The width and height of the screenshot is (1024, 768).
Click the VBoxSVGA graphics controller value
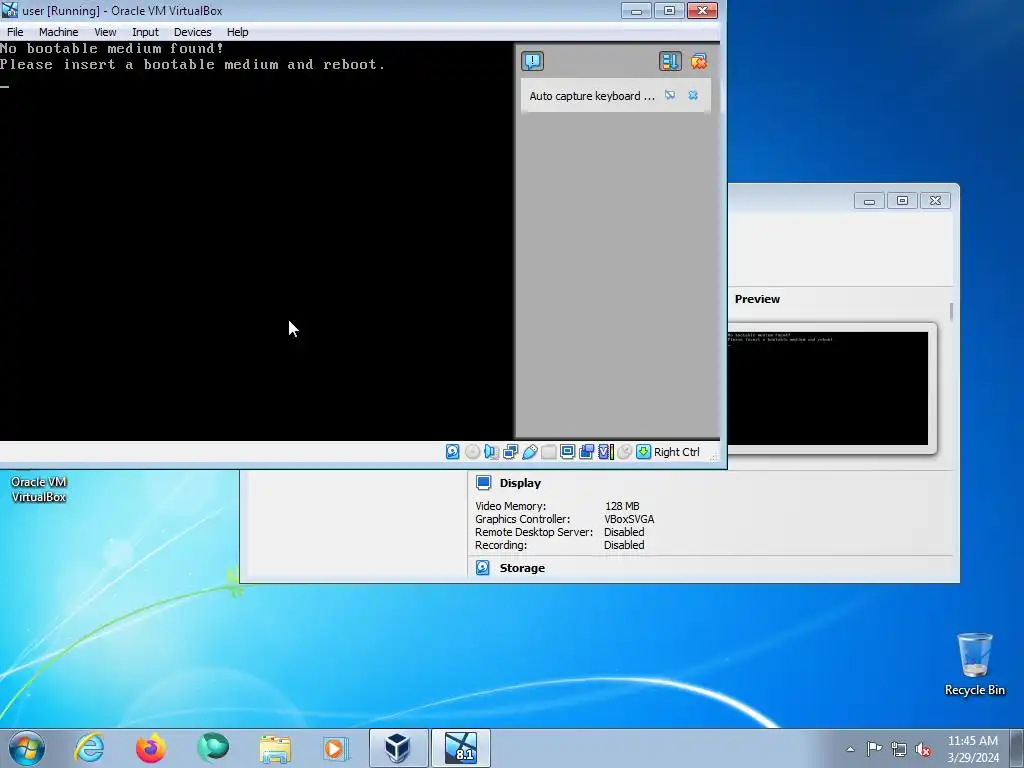(x=629, y=519)
